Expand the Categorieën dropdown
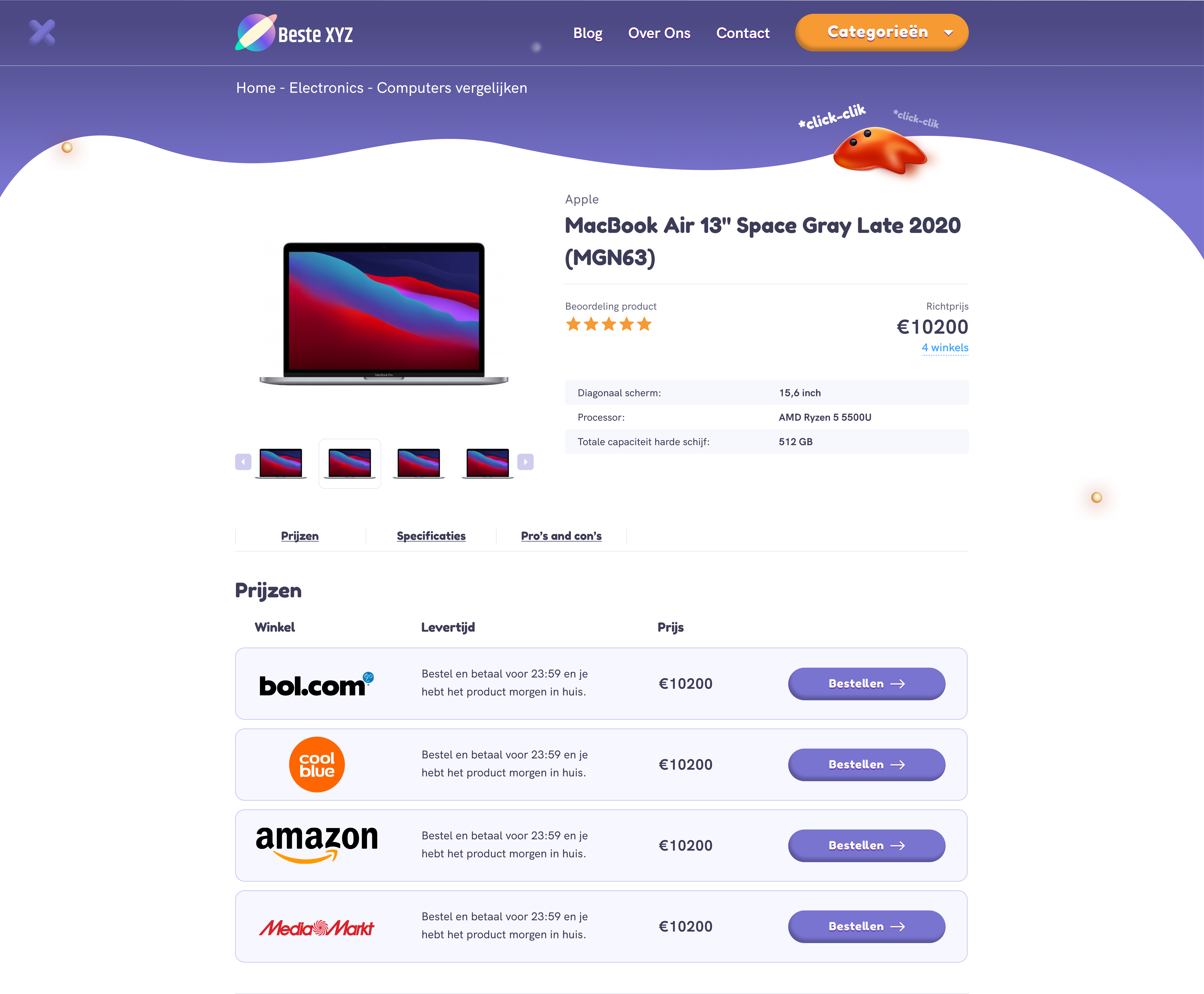 click(x=881, y=33)
